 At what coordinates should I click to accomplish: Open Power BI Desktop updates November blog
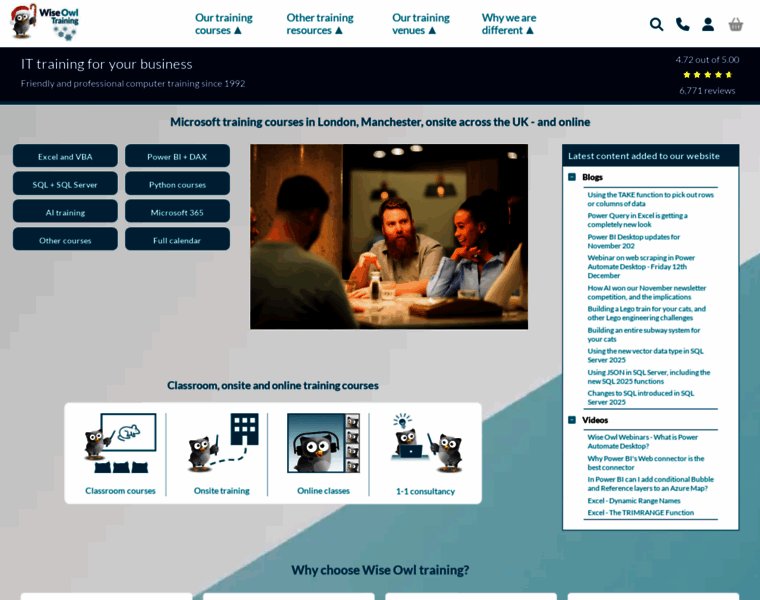(x=633, y=241)
